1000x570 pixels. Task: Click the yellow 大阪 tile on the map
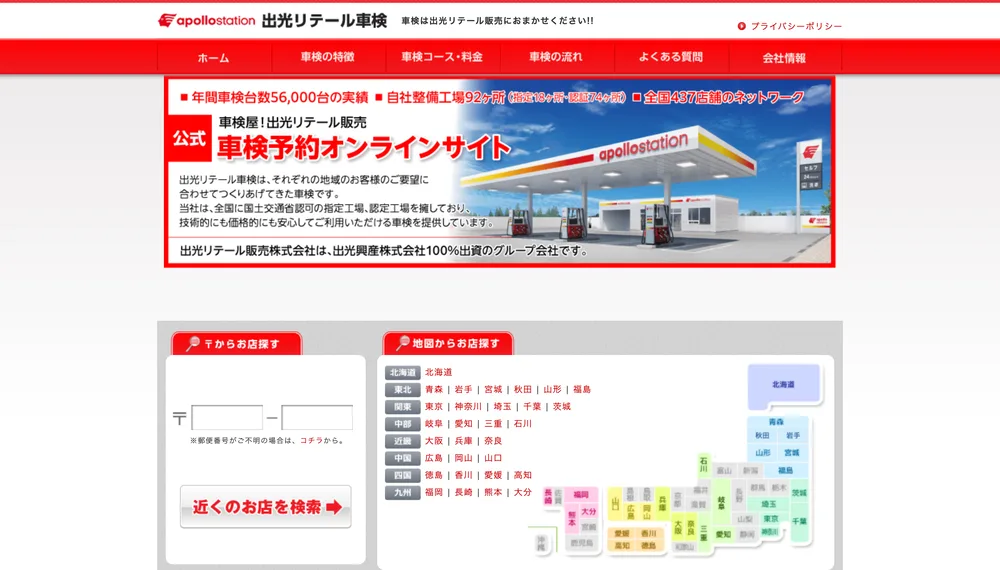pos(678,527)
